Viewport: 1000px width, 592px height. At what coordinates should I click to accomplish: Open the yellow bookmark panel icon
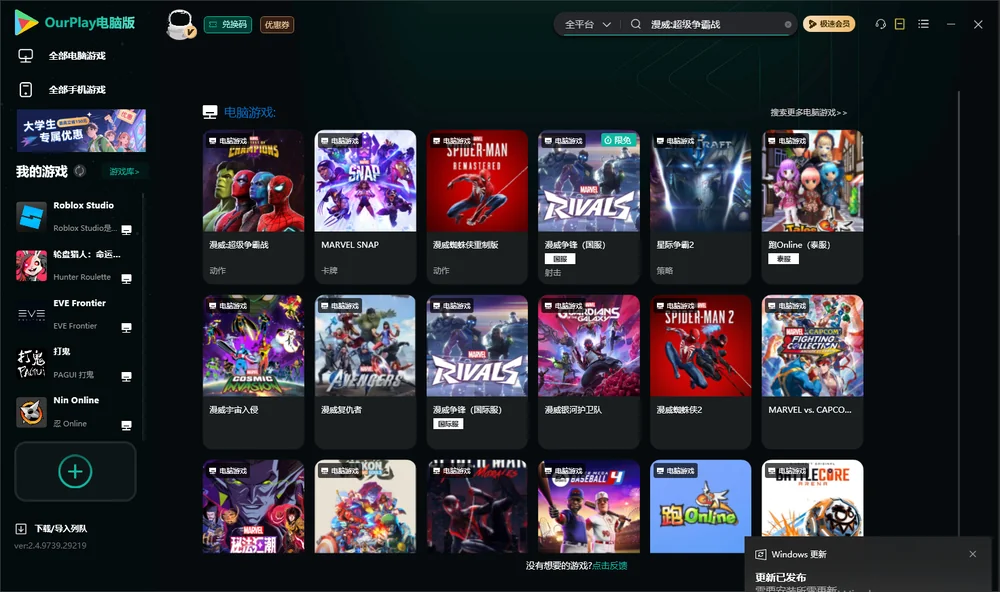click(900, 24)
